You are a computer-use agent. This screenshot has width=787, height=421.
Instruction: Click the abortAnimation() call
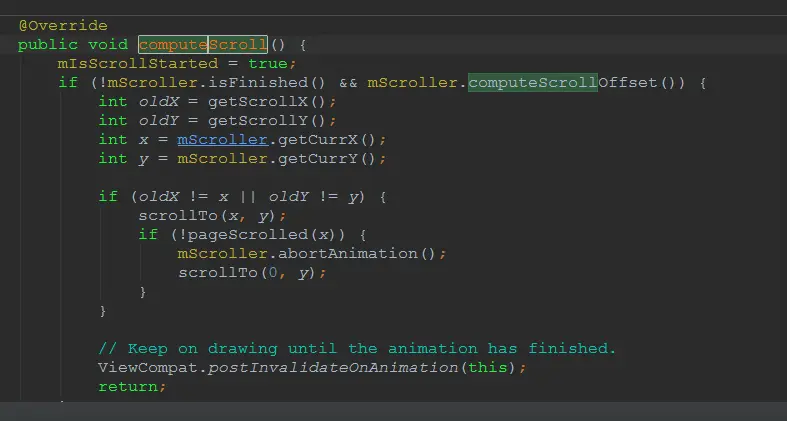pyautogui.click(x=356, y=253)
